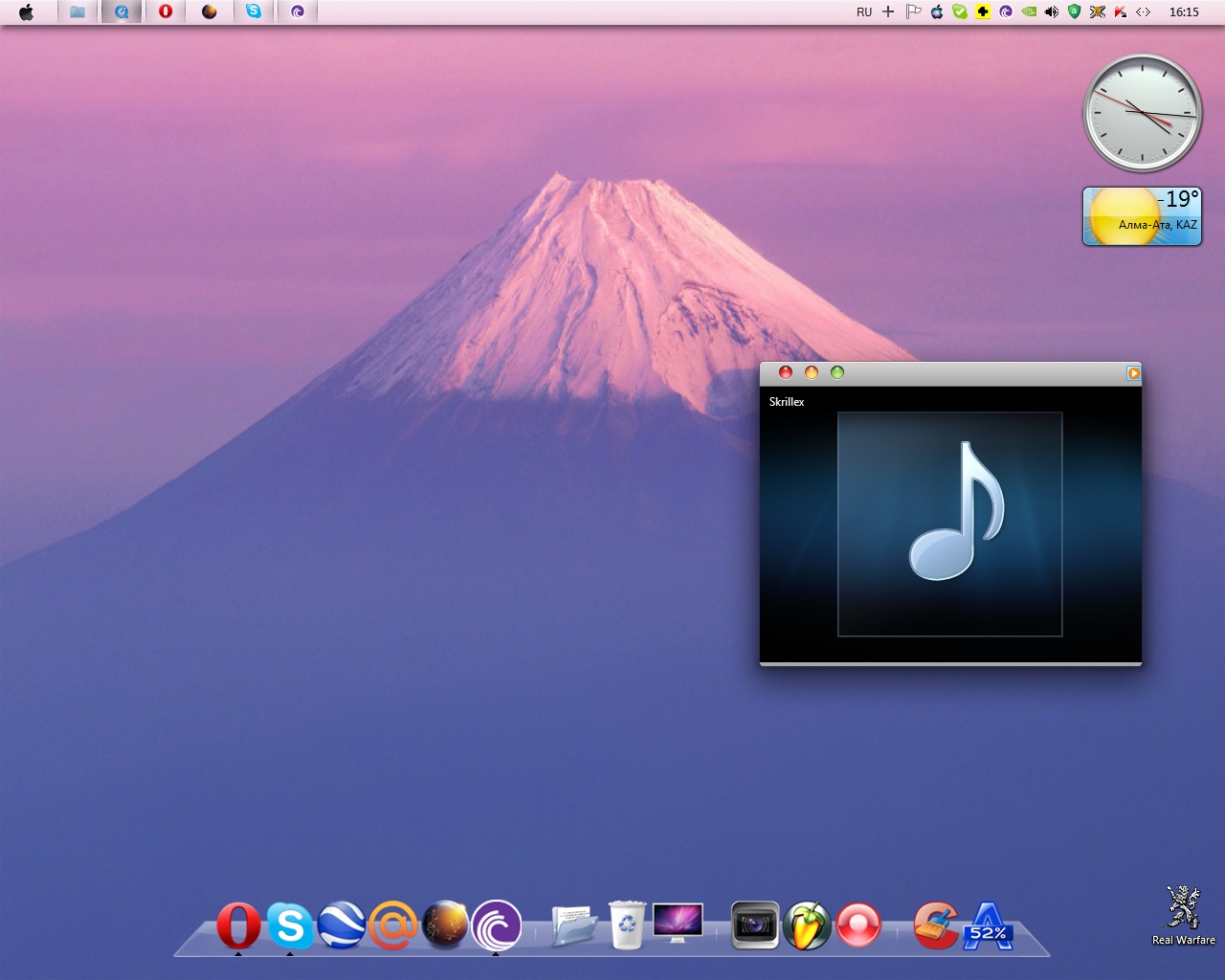Open the orange @ mail icon in dock
The width and height of the screenshot is (1225, 980).
coord(392,925)
